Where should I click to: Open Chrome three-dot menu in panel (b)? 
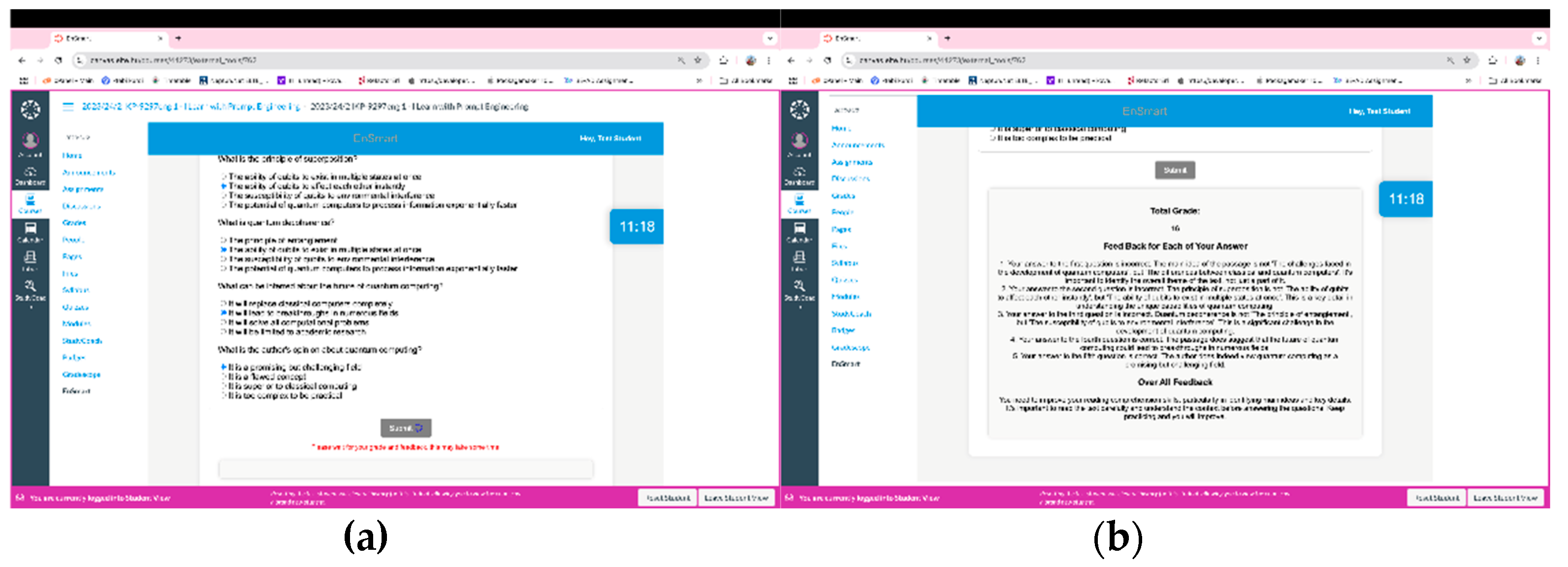point(1538,60)
